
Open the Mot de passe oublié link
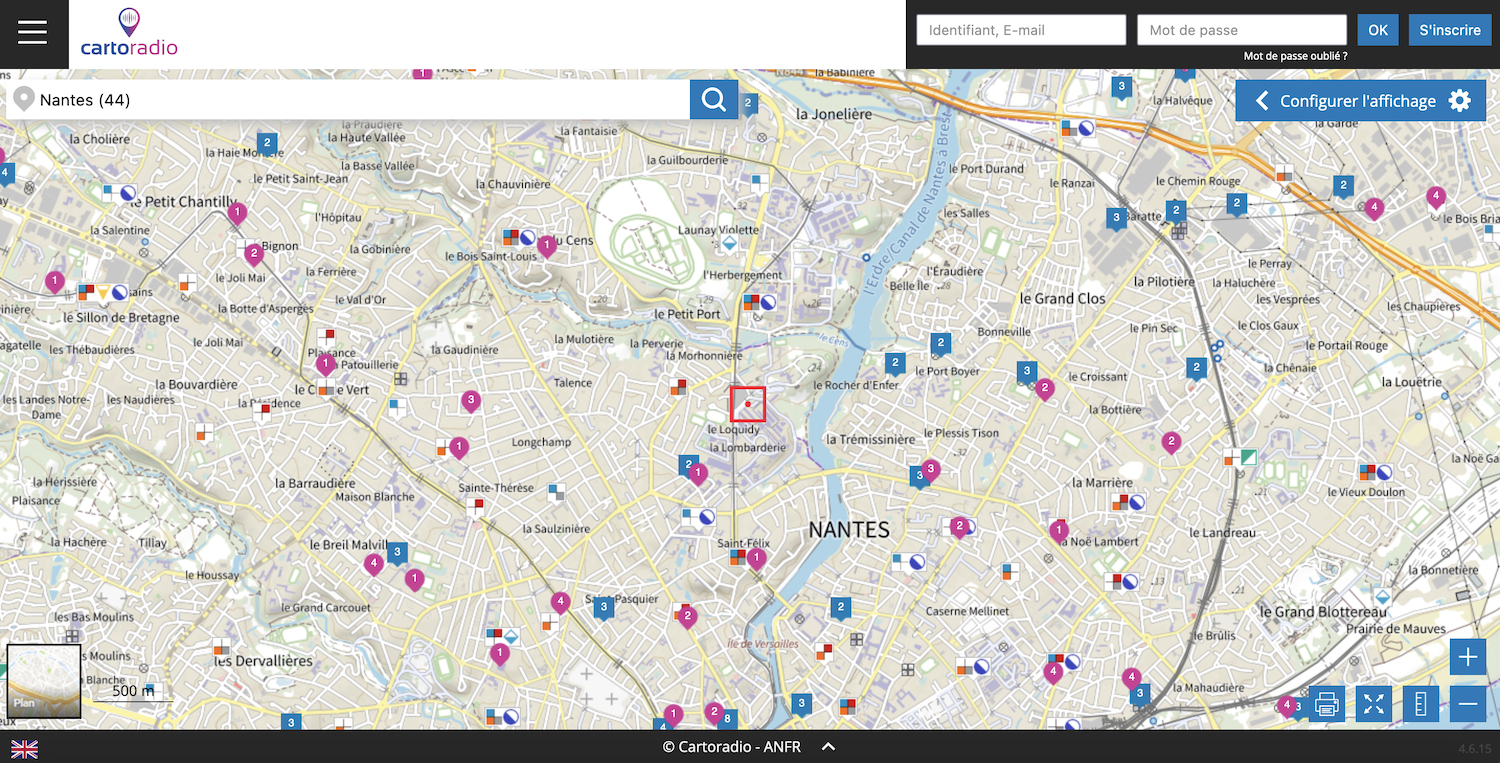[1295, 56]
